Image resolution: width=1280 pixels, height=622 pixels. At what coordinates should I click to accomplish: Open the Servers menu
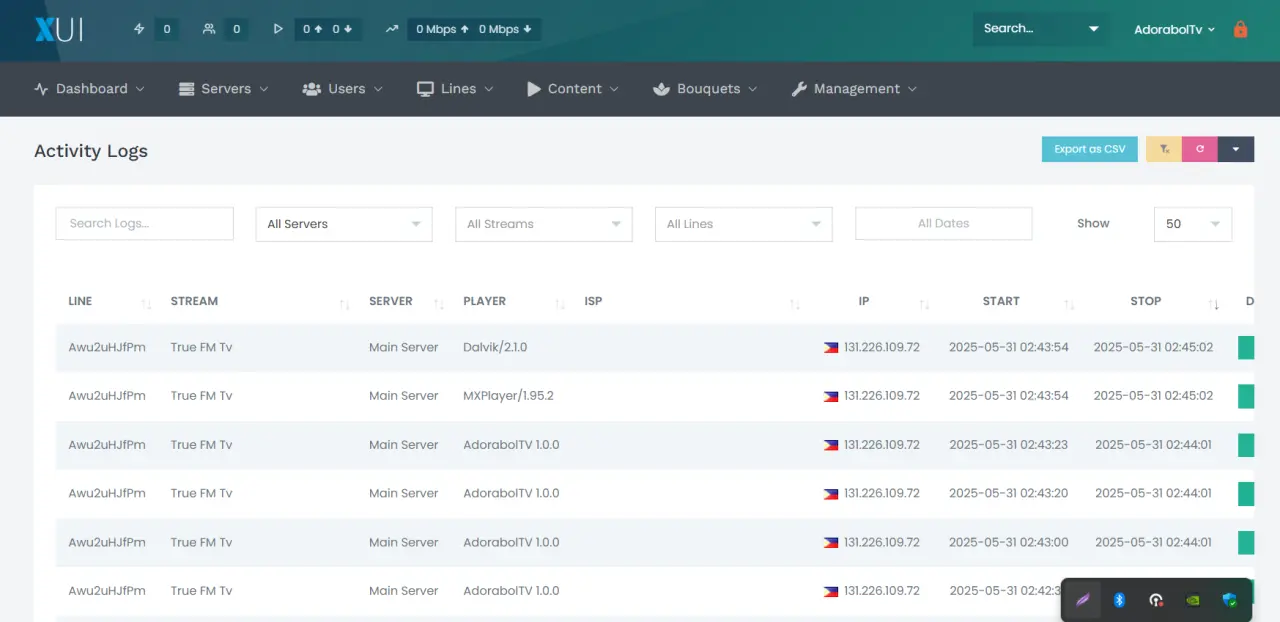[224, 89]
